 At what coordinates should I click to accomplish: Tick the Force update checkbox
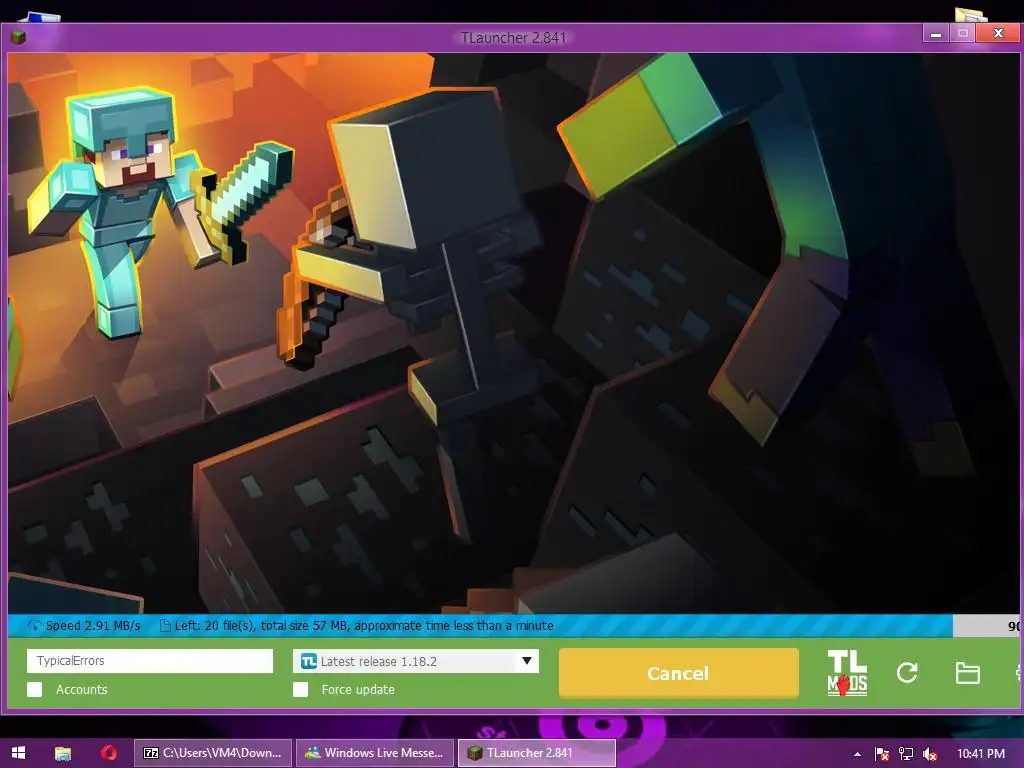point(300,690)
